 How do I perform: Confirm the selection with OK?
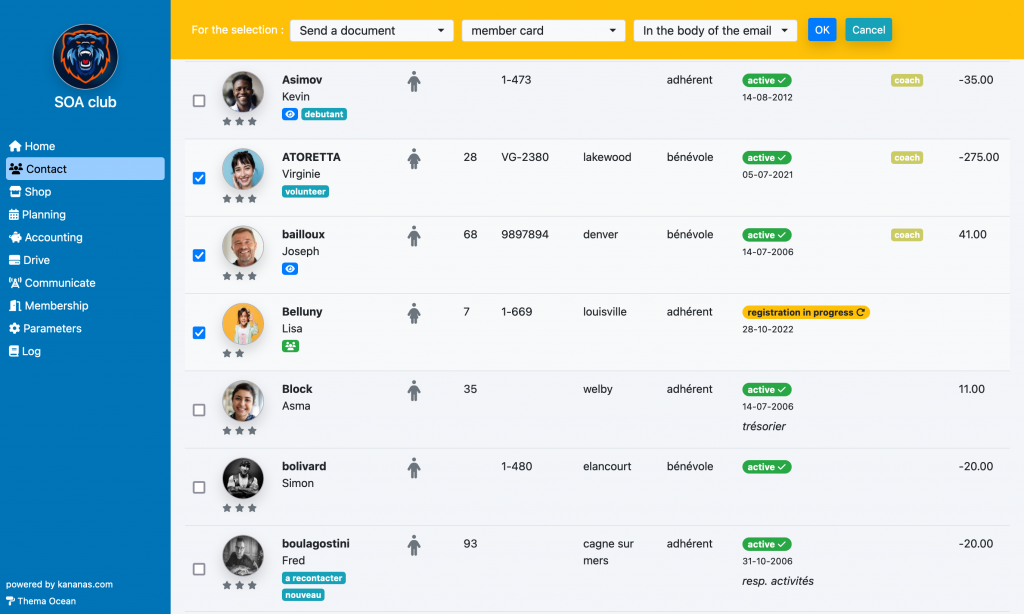pos(822,30)
